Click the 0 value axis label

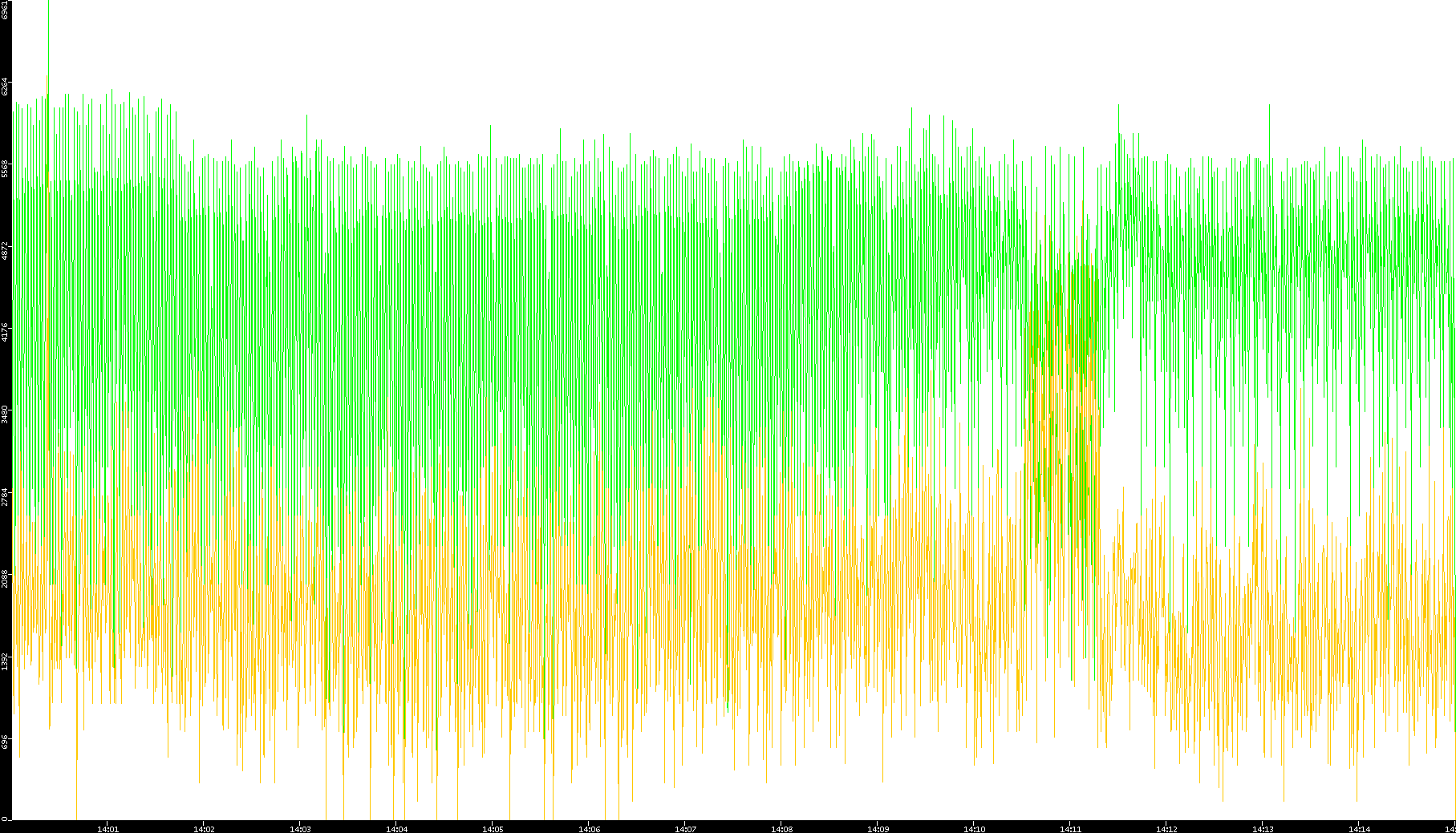6,818
